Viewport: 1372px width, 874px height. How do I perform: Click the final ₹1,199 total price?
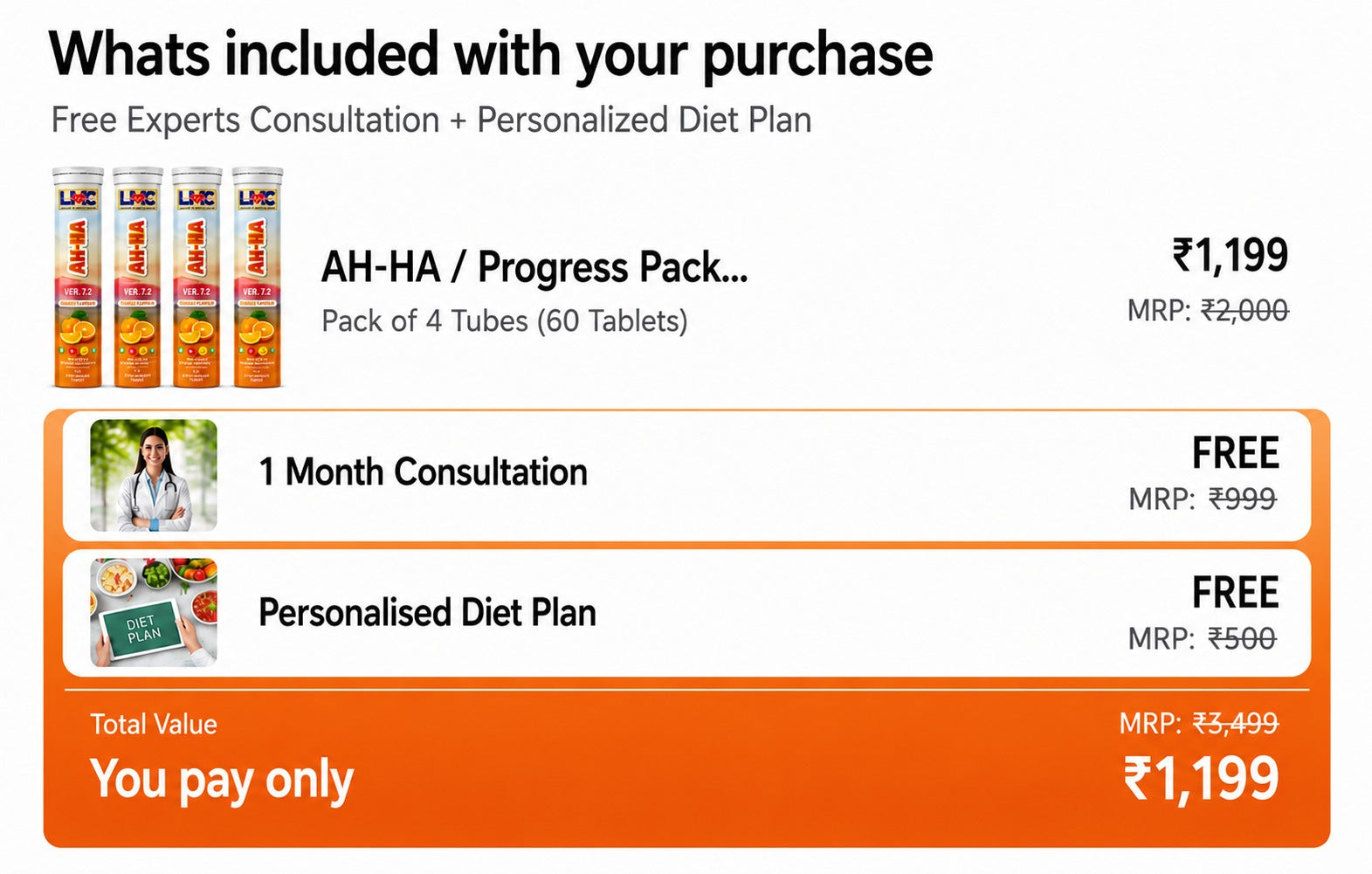(x=1201, y=779)
